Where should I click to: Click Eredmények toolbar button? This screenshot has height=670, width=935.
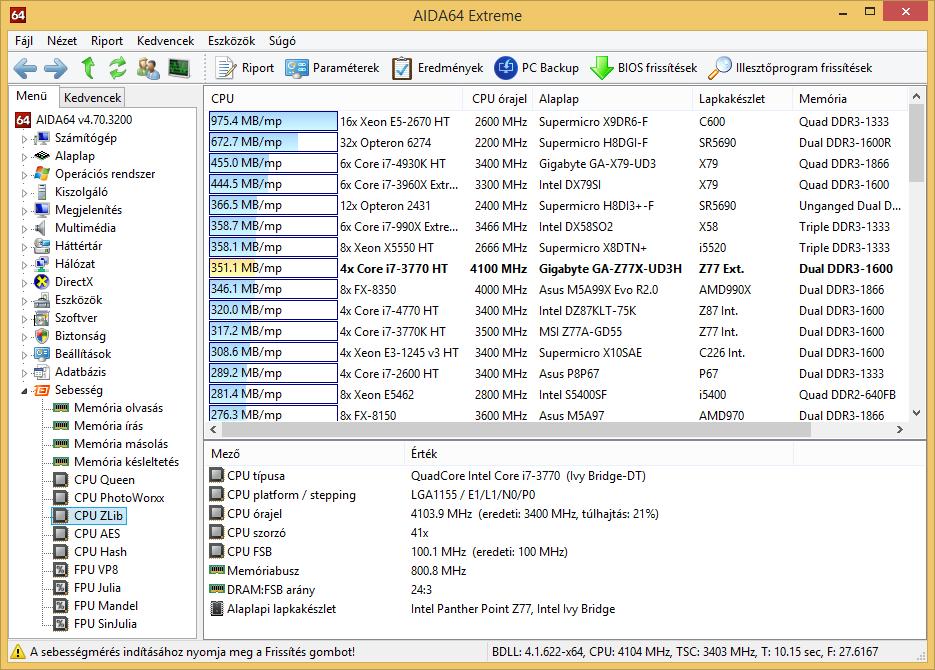[438, 68]
